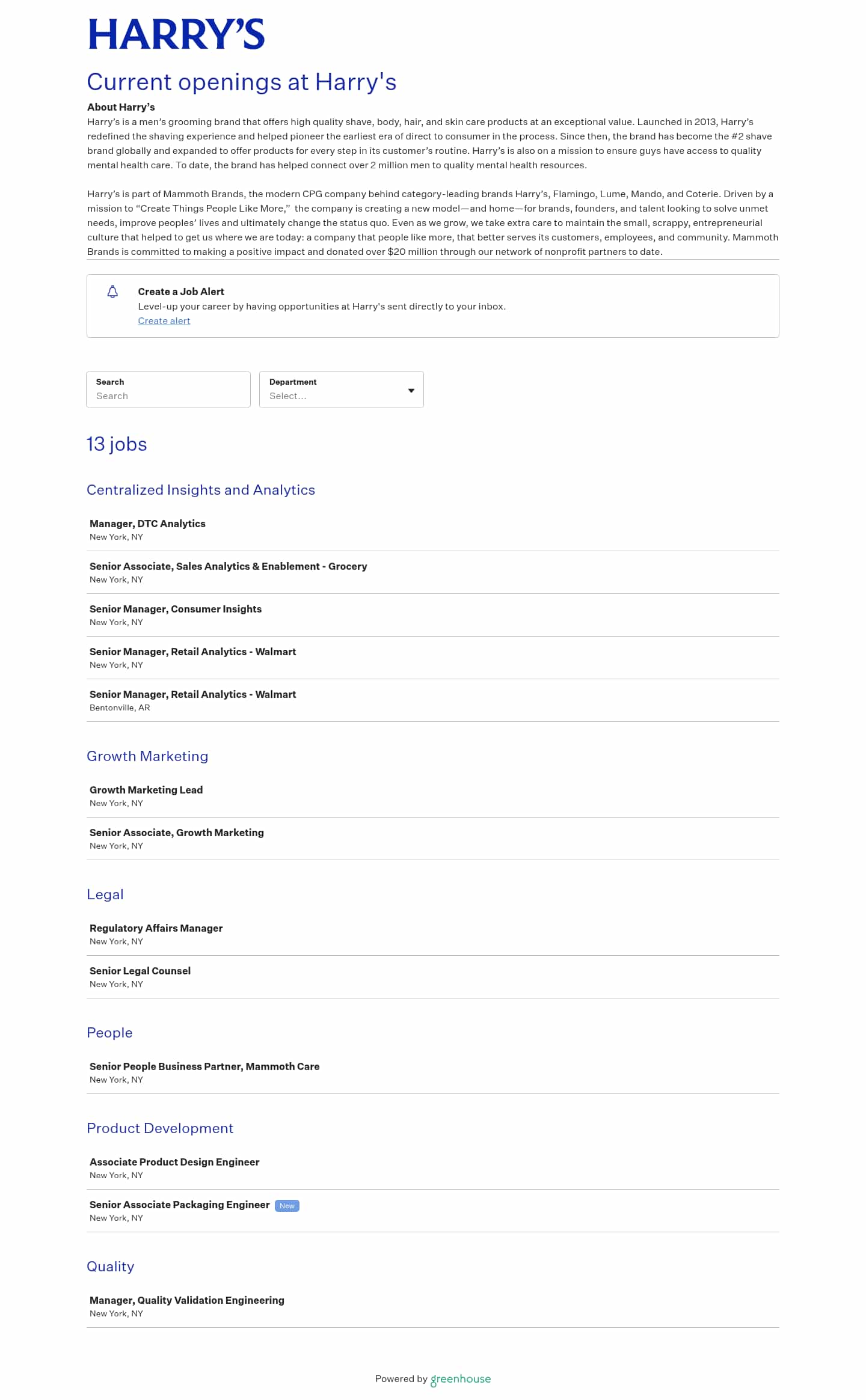Click into the Search input field
Viewport: 866px width, 1400px height.
tap(168, 390)
